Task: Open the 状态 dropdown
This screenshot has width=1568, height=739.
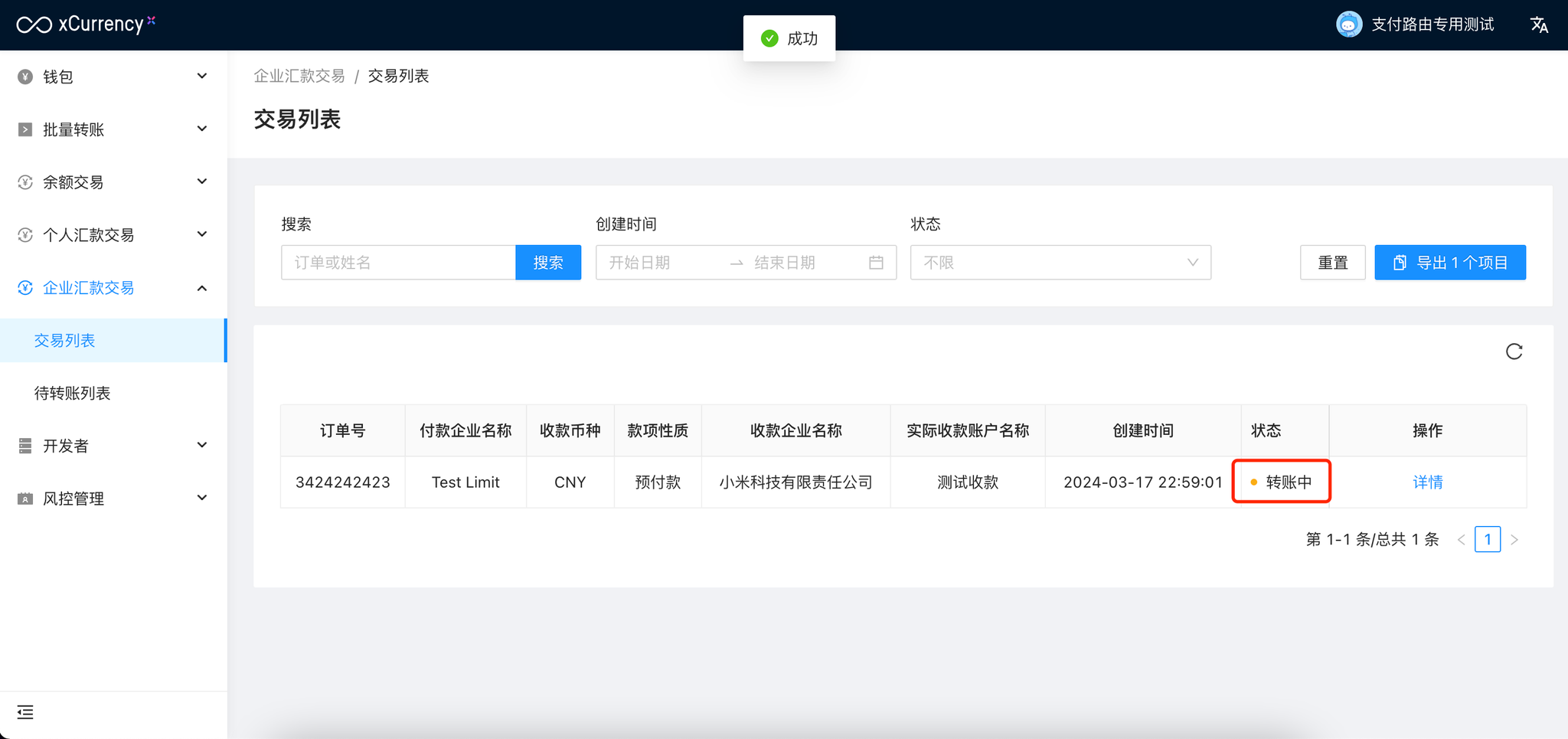Action: click(x=1060, y=263)
